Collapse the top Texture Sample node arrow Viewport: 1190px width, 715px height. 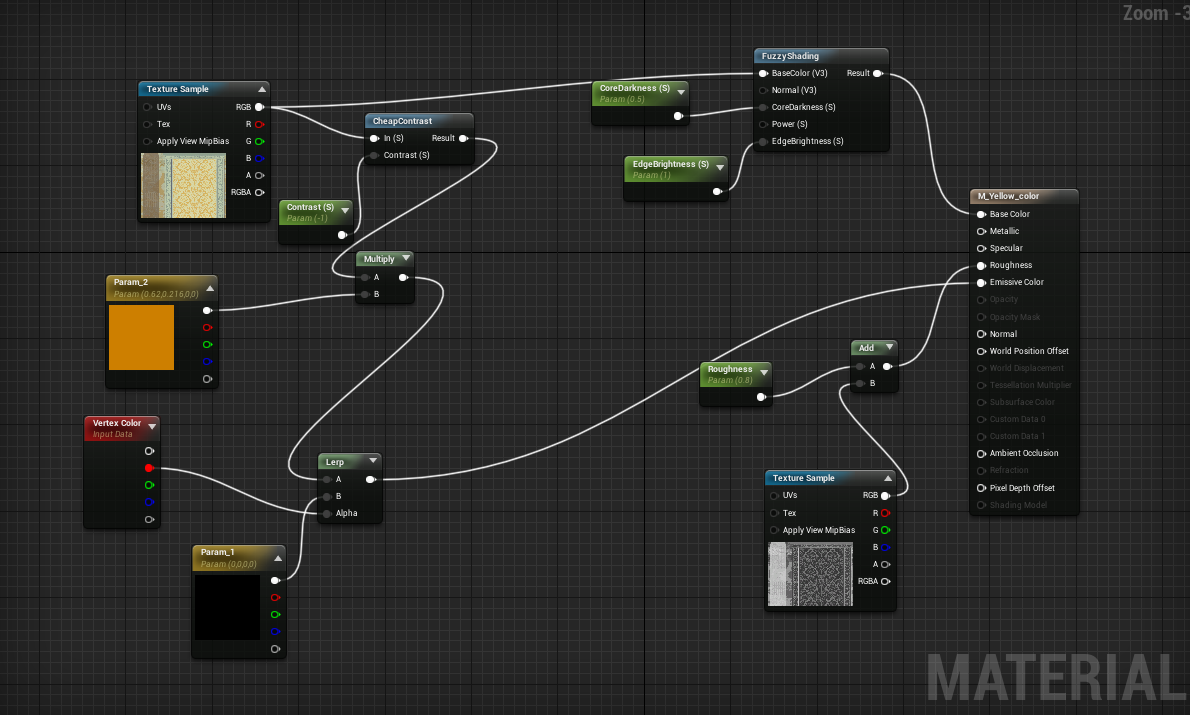click(262, 90)
